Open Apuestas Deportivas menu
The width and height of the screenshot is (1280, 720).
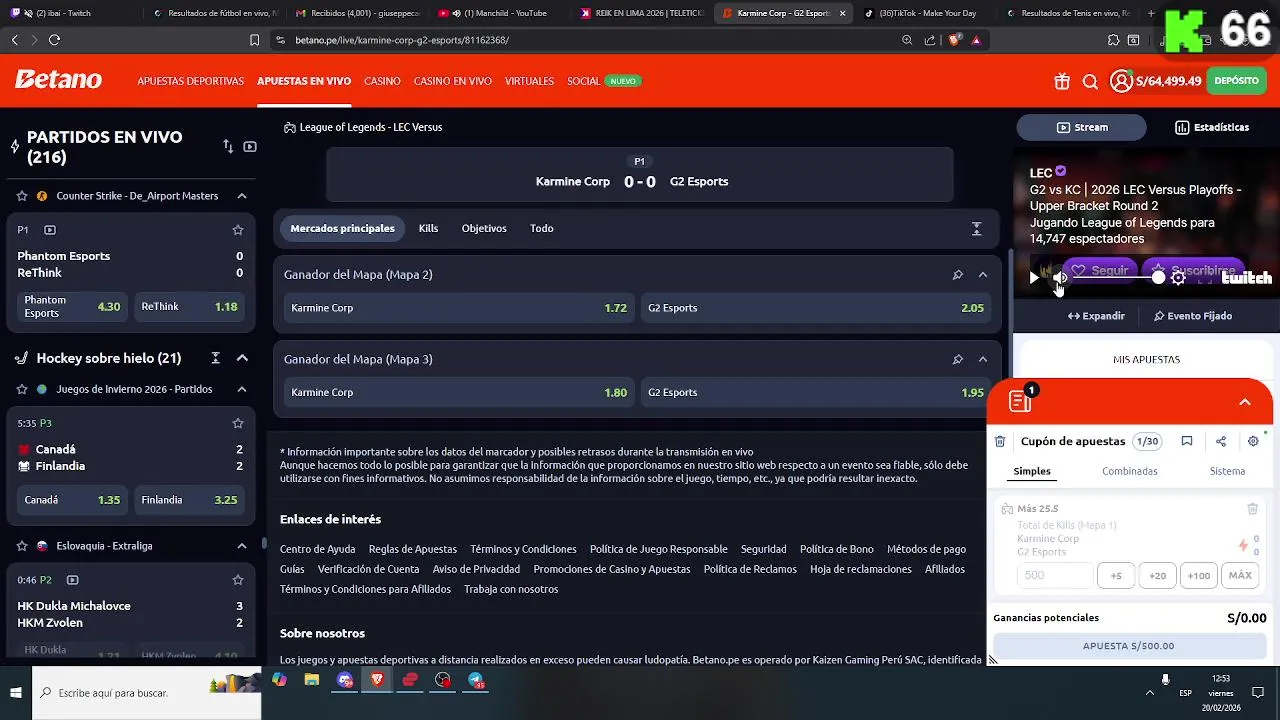(x=190, y=81)
